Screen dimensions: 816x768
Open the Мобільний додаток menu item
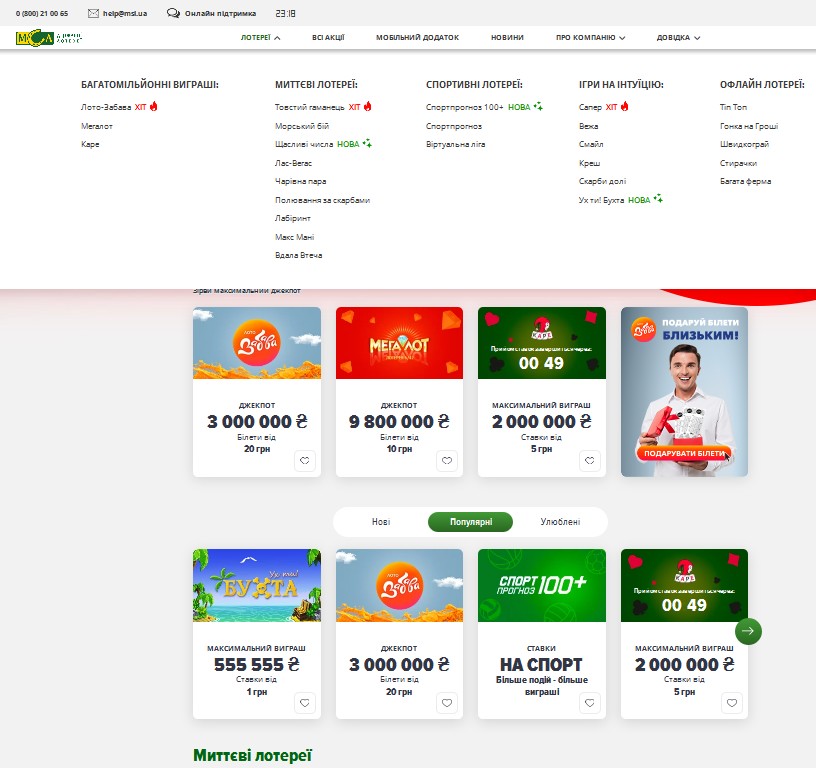click(417, 38)
